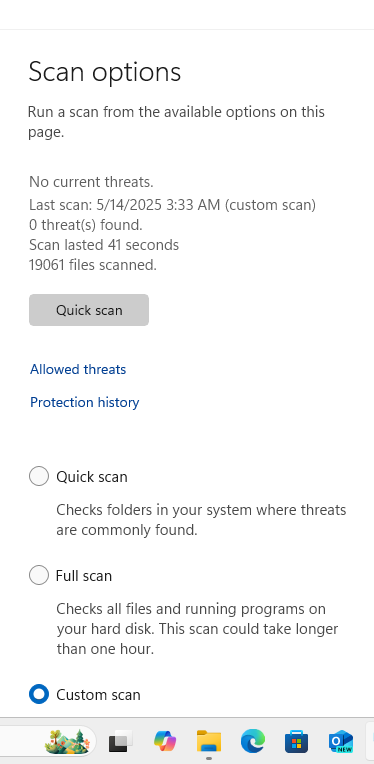Viewport: 374px width, 764px height.
Task: Click the Custom scan label text
Action: point(98,694)
